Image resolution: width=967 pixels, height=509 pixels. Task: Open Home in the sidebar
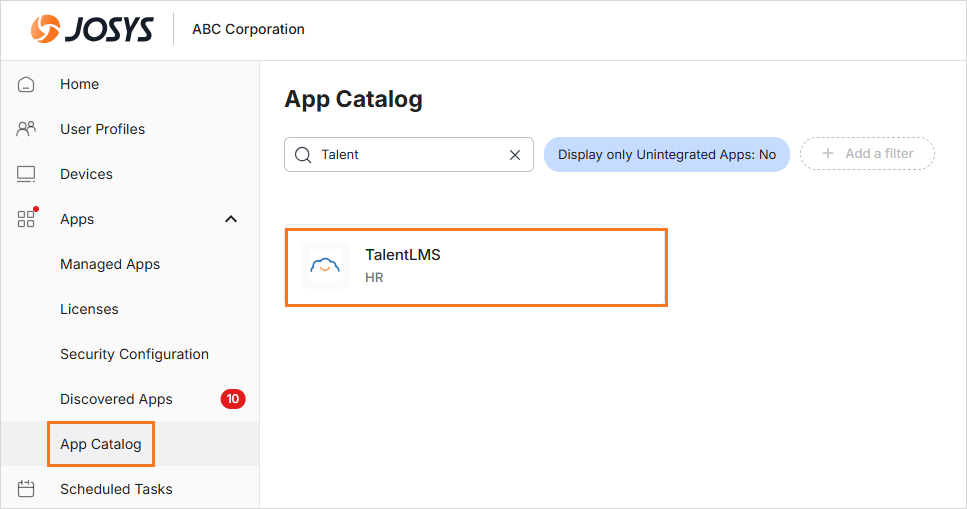coord(80,85)
